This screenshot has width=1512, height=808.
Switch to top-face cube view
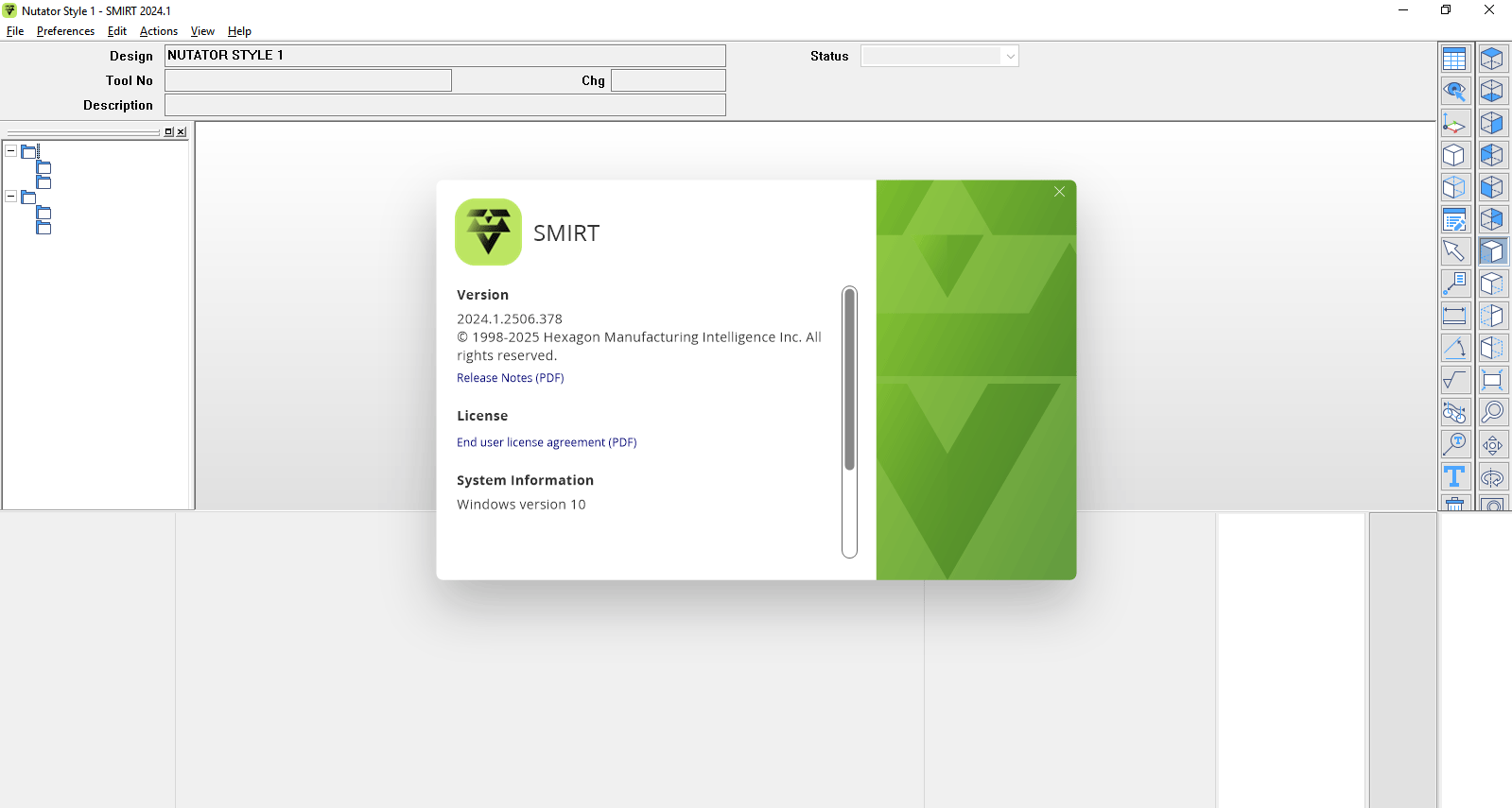coord(1492,60)
